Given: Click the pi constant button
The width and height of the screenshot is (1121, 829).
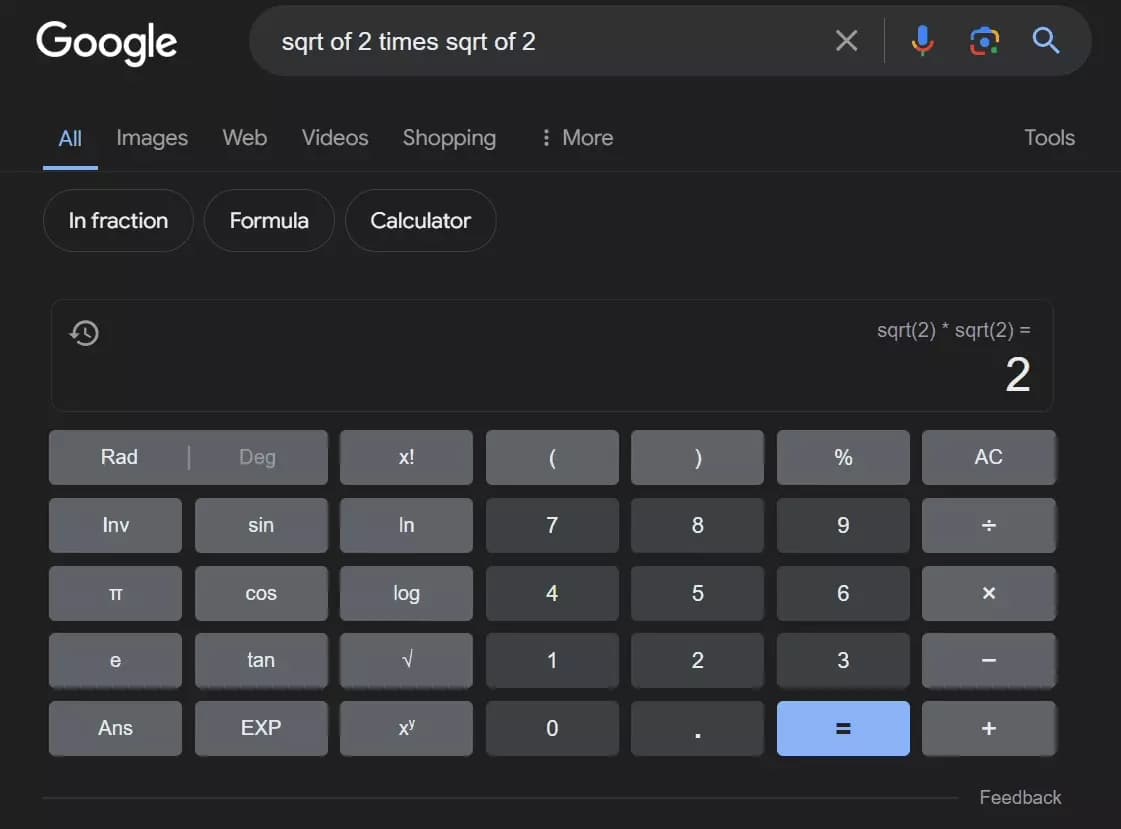Looking at the screenshot, I should pos(115,593).
